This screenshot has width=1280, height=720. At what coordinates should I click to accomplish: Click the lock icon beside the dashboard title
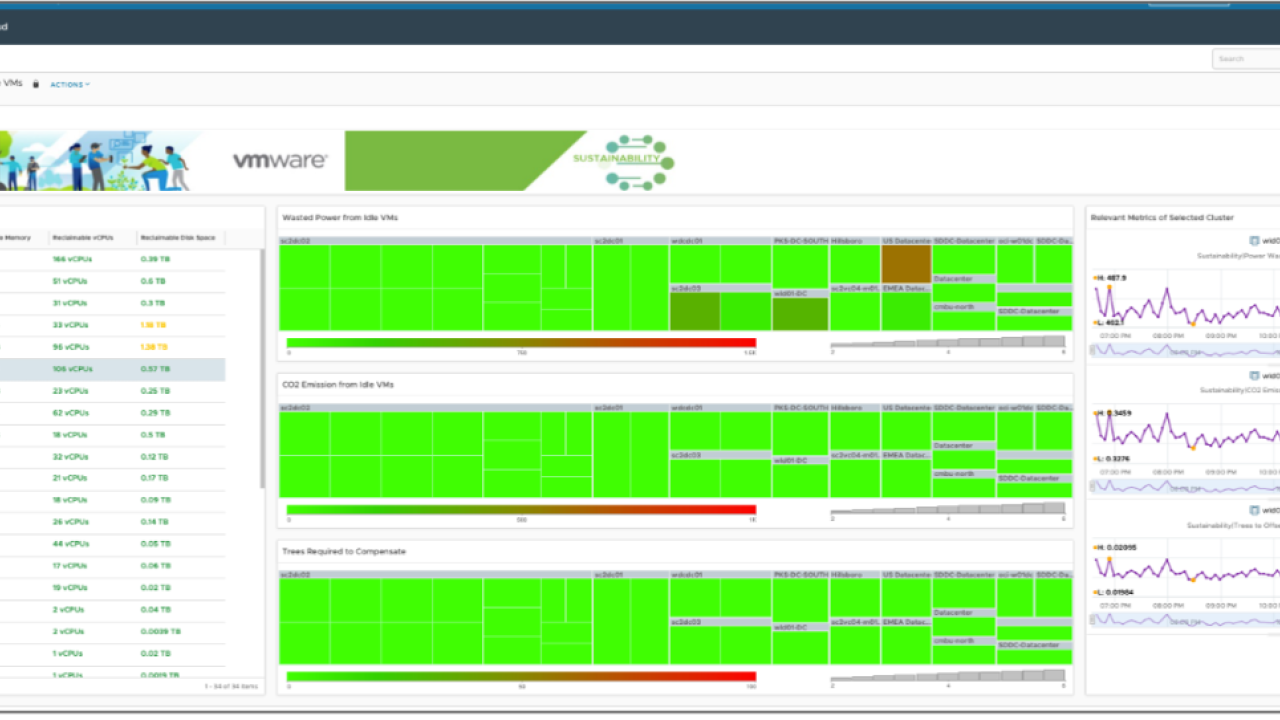point(36,84)
